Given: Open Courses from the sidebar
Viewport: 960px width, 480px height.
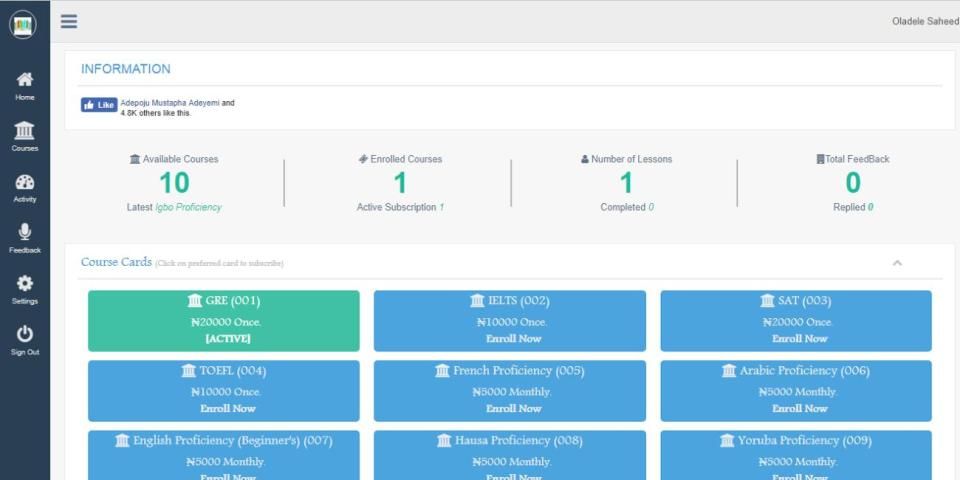Looking at the screenshot, I should point(25,132).
